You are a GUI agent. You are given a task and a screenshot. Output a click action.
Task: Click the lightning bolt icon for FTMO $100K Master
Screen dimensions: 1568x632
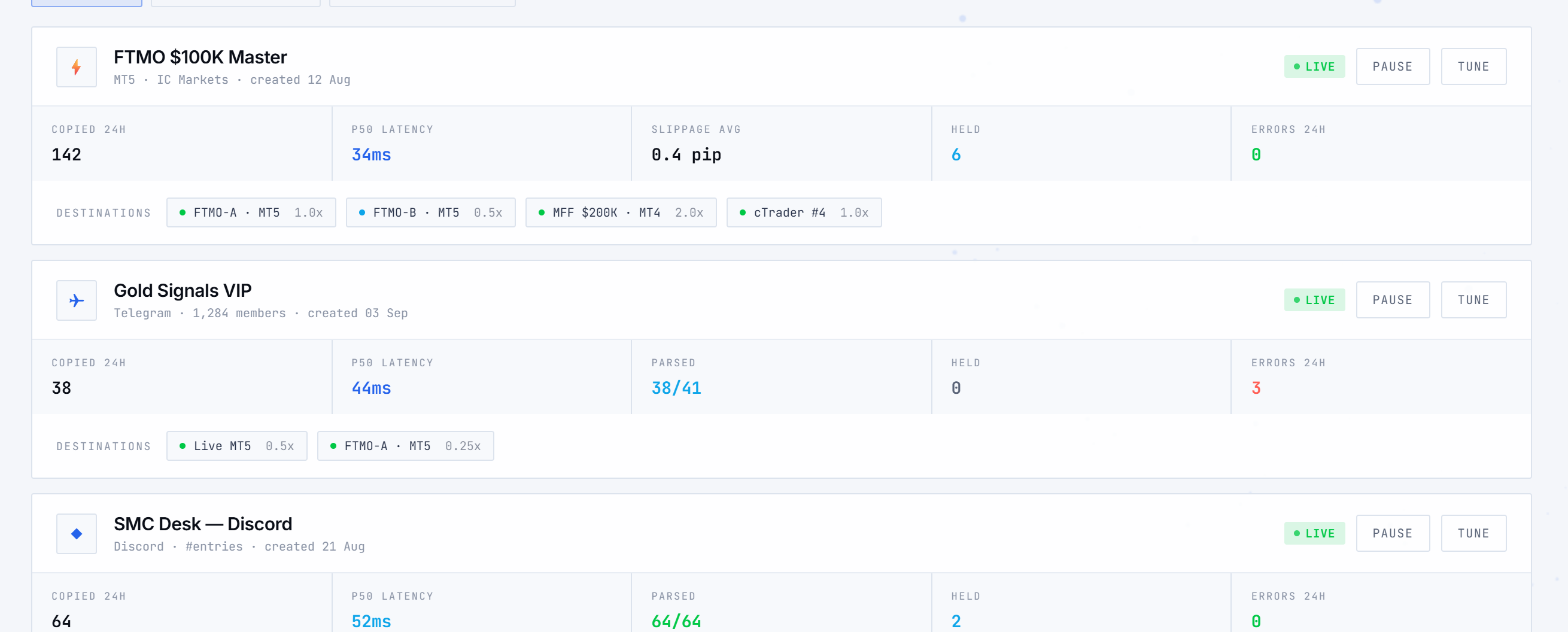pyautogui.click(x=76, y=67)
